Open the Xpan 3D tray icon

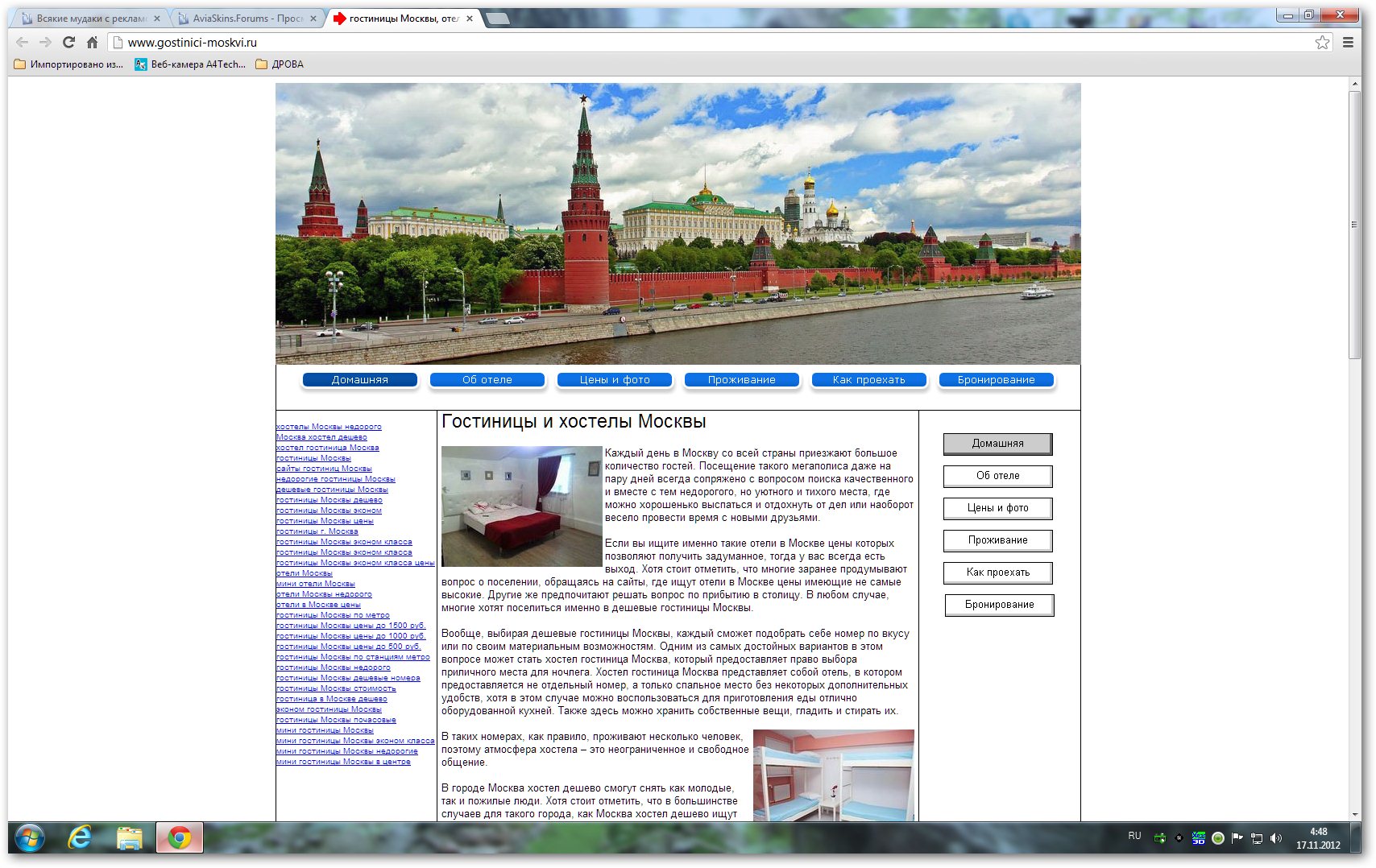1199,838
